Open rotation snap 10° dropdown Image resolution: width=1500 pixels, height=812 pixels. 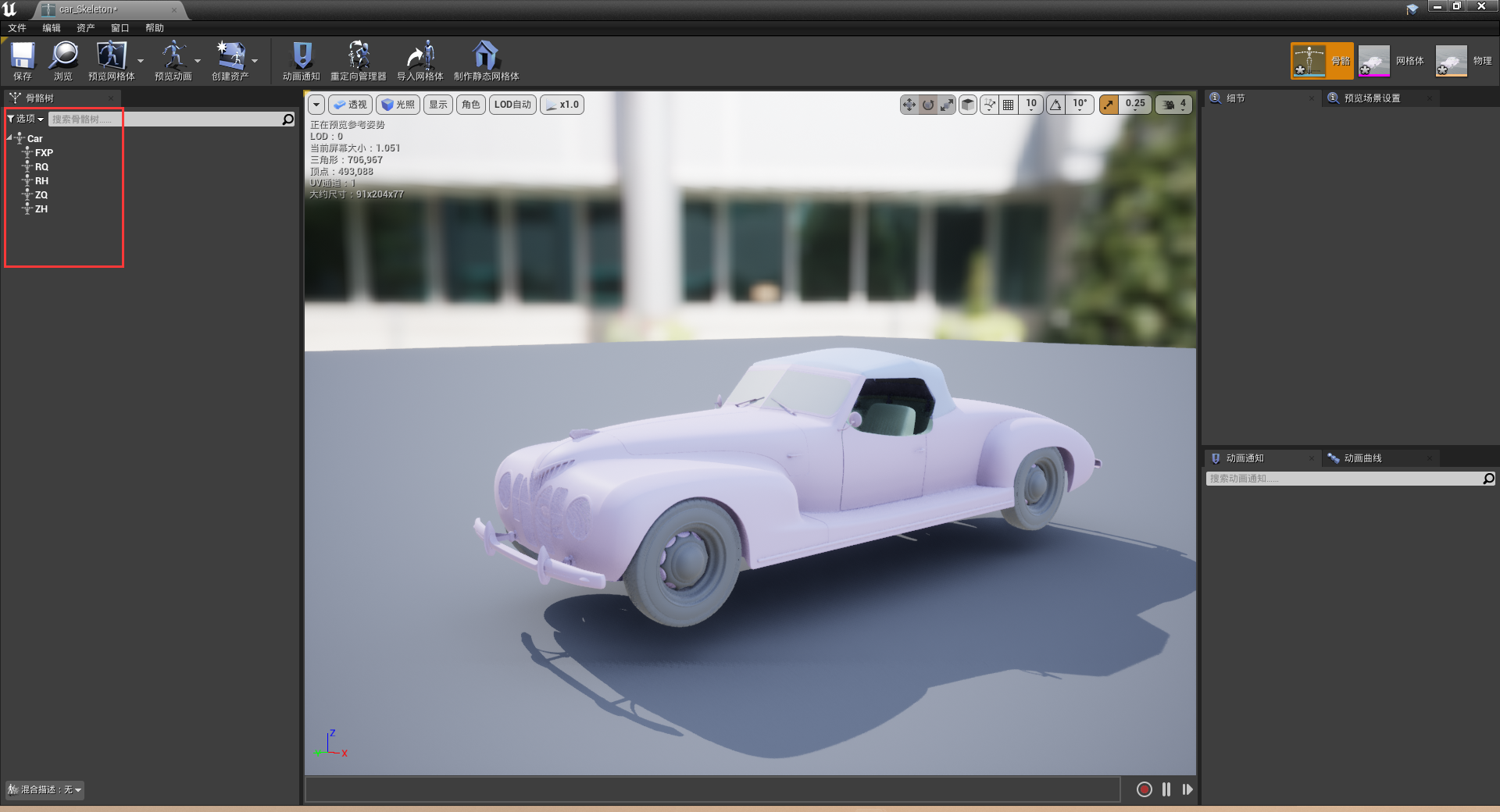[x=1080, y=105]
